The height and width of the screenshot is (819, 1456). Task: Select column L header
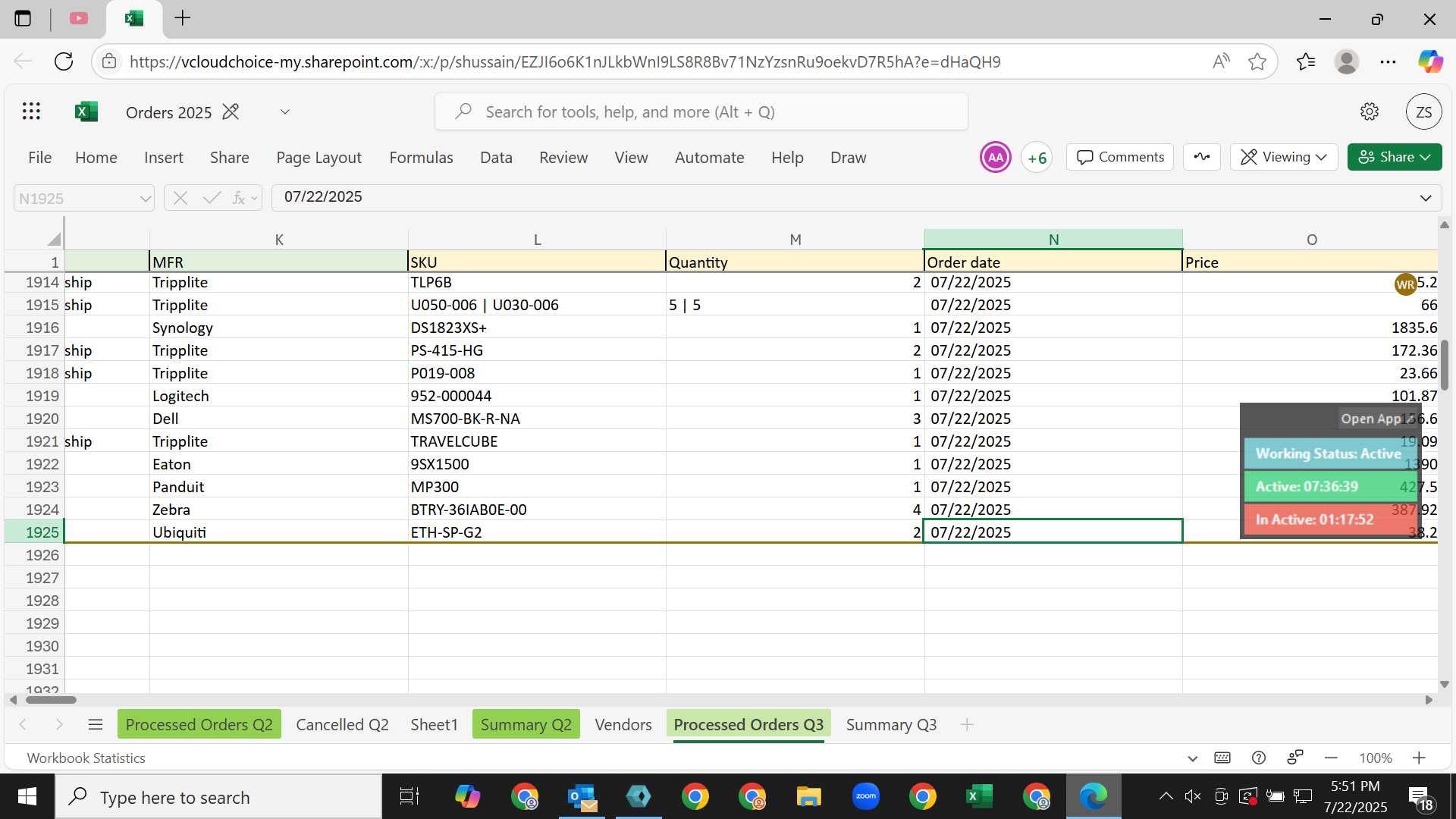pos(537,239)
